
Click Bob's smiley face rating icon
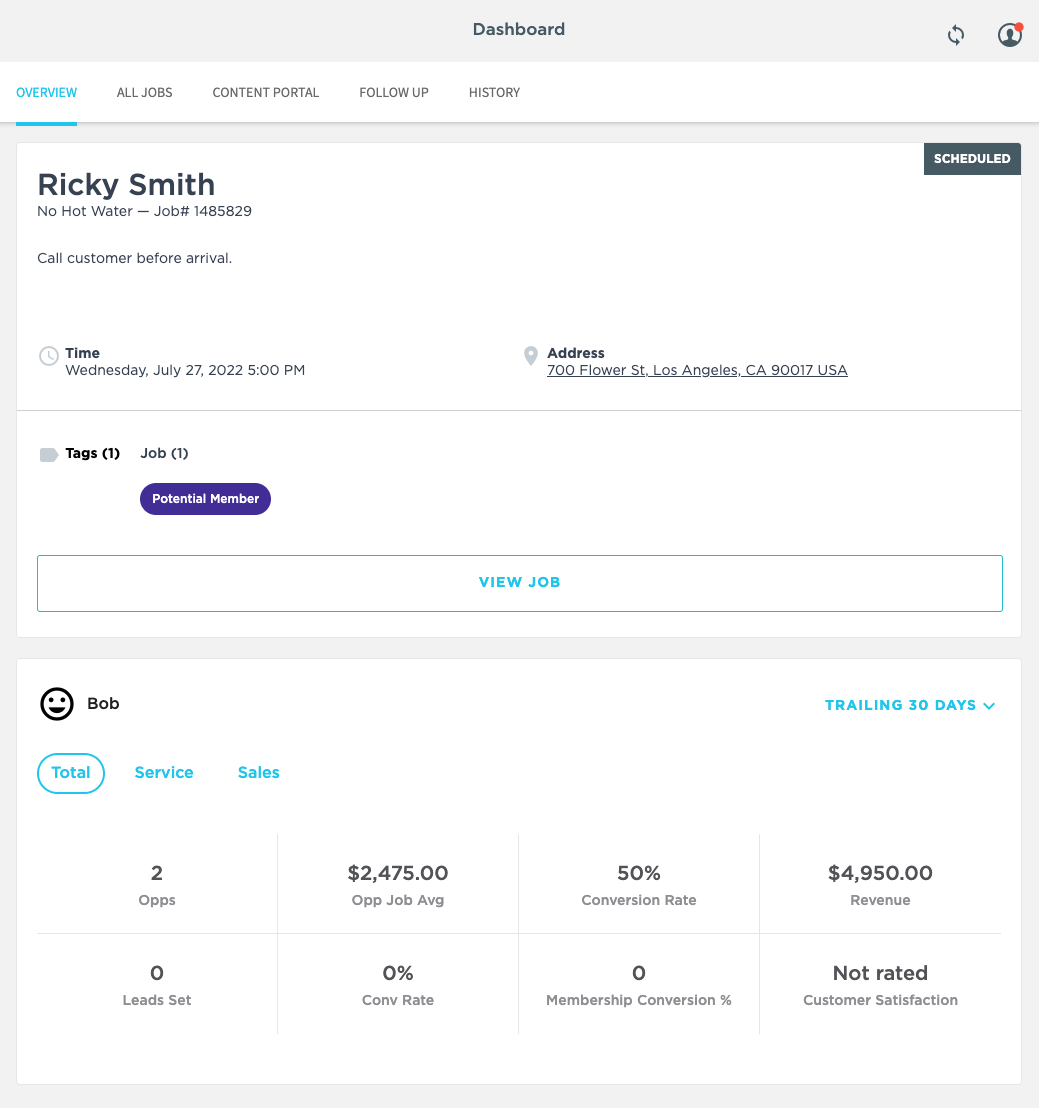tap(56, 703)
